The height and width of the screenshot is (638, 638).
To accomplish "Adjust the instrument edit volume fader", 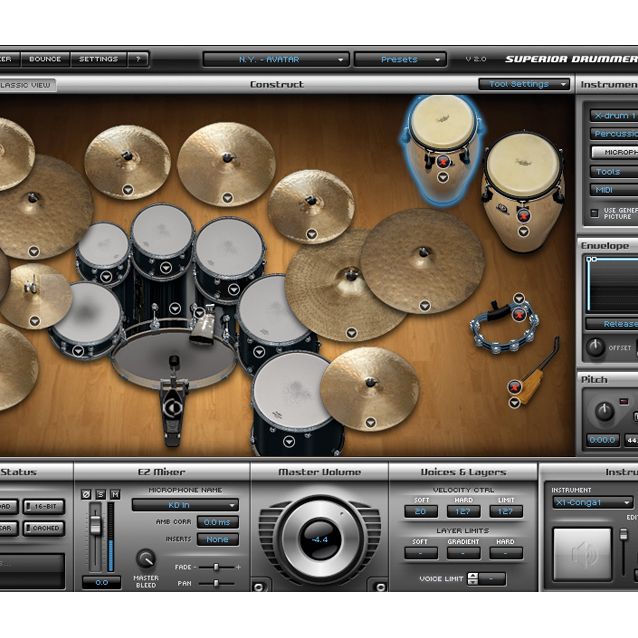I will click(623, 534).
